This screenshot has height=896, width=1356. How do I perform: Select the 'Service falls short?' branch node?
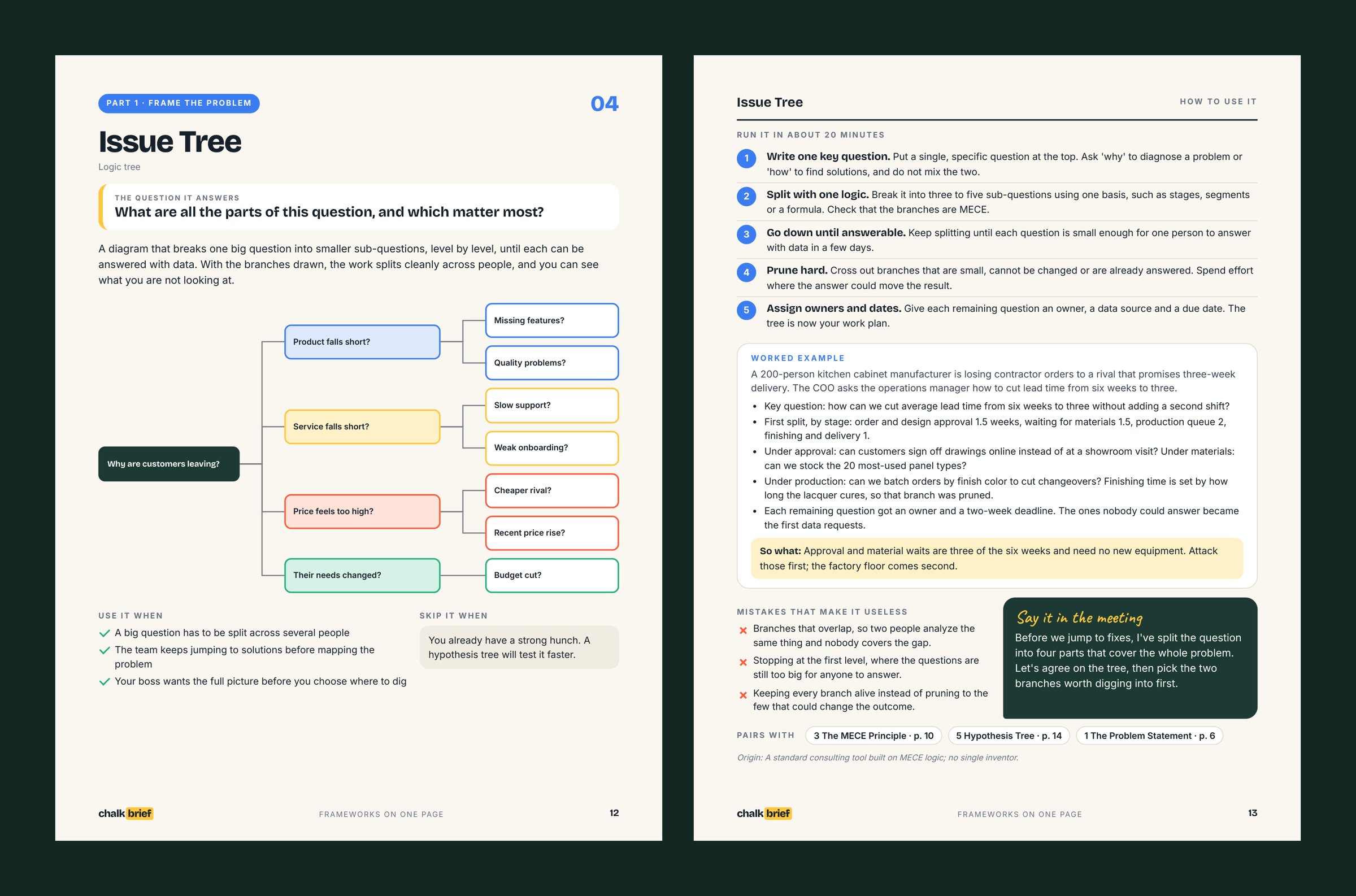[362, 427]
